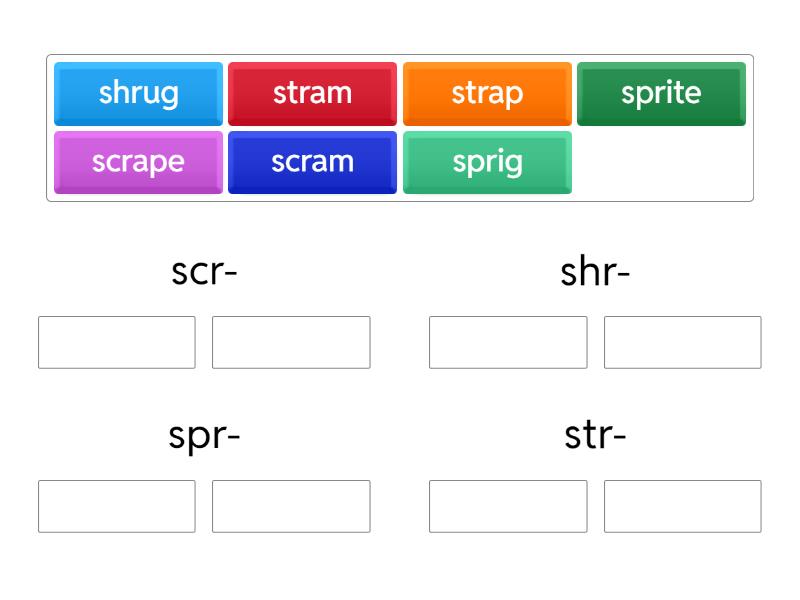This screenshot has height=600, width=800.
Task: Click the left box under spr-
Action: pyautogui.click(x=117, y=506)
